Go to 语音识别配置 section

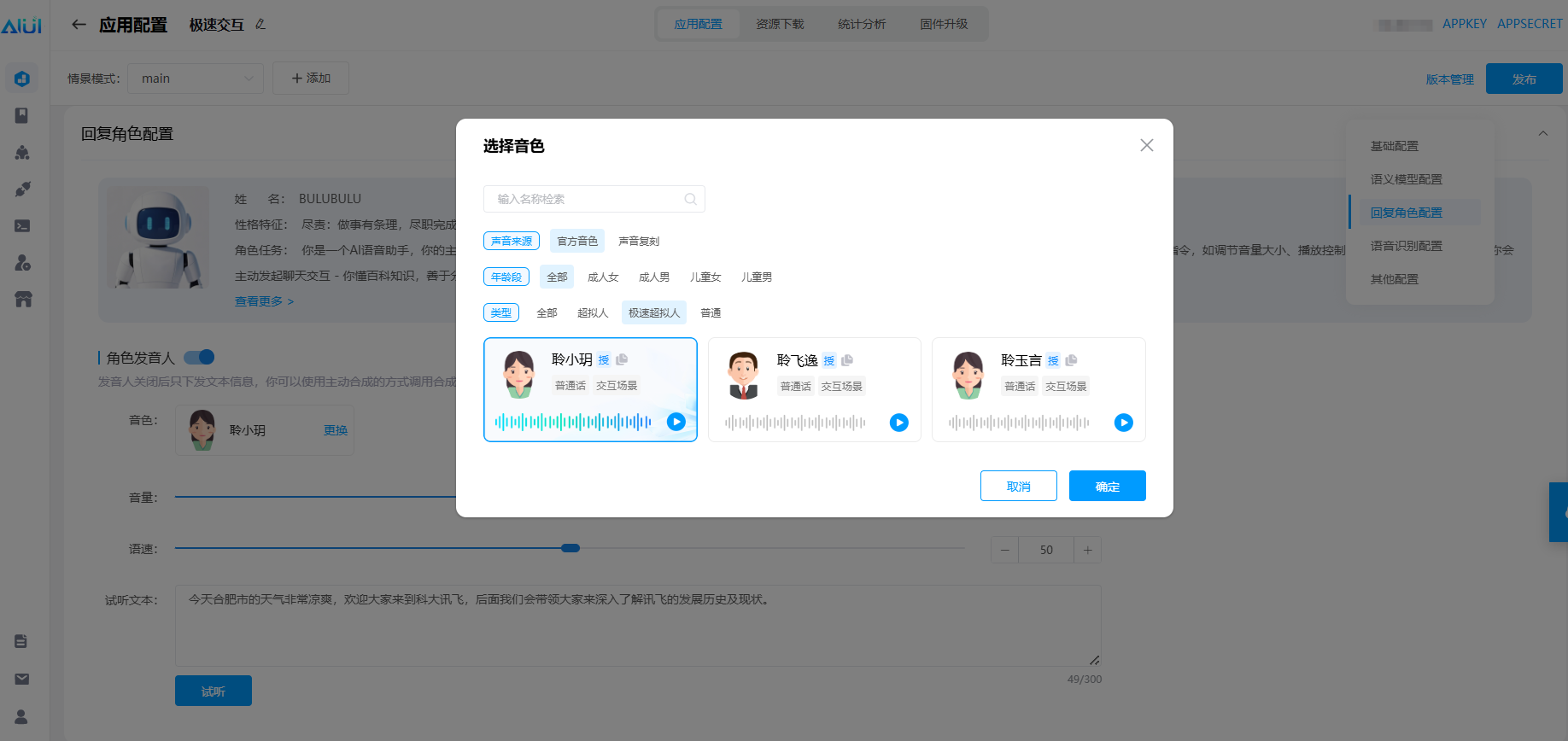pyautogui.click(x=1407, y=246)
